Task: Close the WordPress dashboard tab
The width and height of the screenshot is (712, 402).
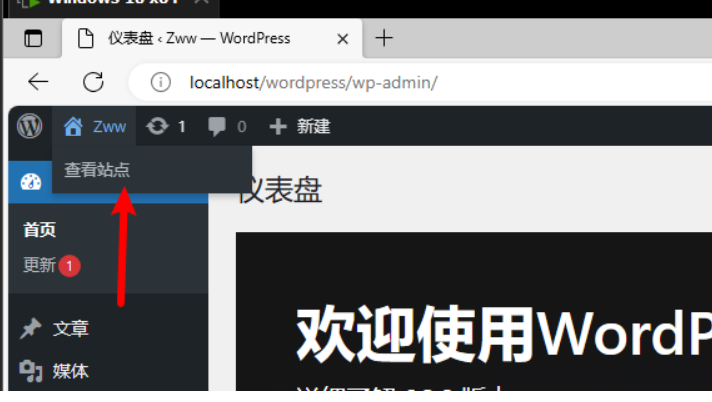Action: (x=343, y=39)
